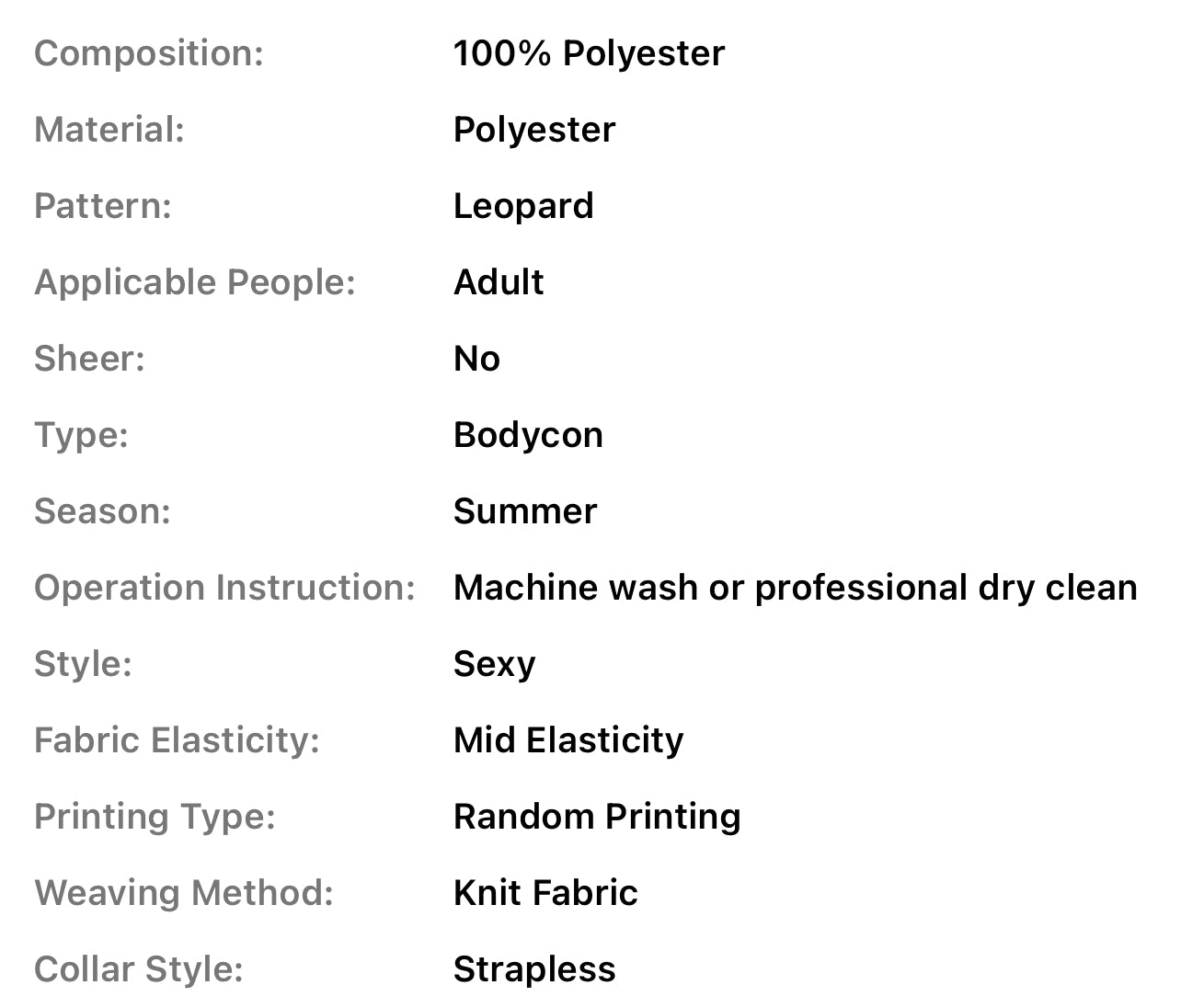Click the Random Printing value
This screenshot has width=1181, height=1008.
pyautogui.click(x=597, y=817)
